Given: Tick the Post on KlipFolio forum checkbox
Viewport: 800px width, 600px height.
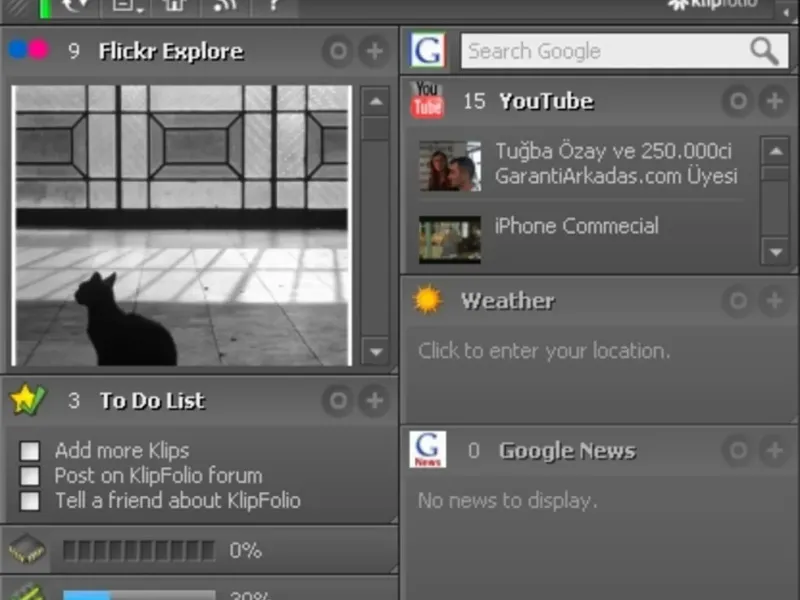Looking at the screenshot, I should pos(30,476).
